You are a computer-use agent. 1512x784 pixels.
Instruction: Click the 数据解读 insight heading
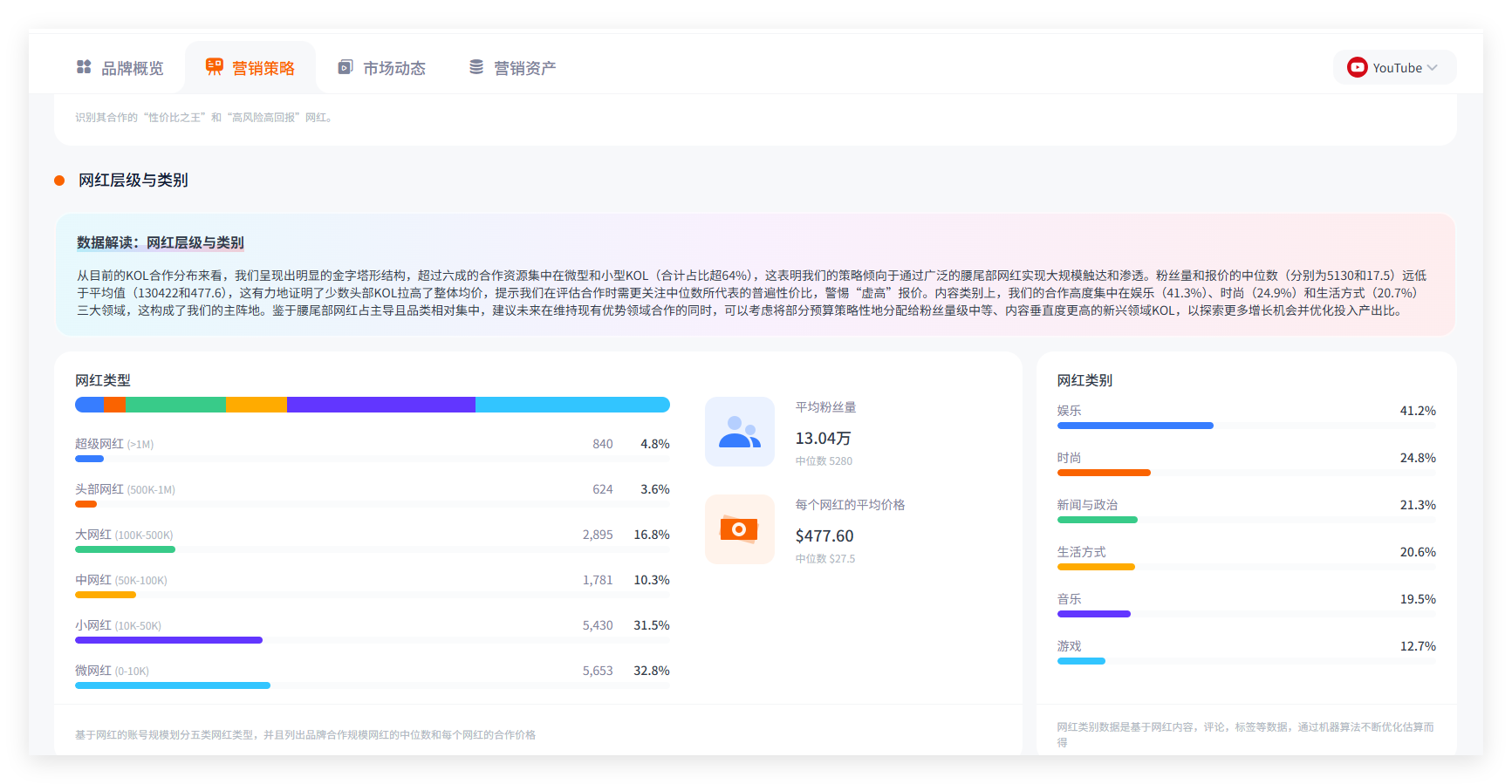click(x=160, y=242)
